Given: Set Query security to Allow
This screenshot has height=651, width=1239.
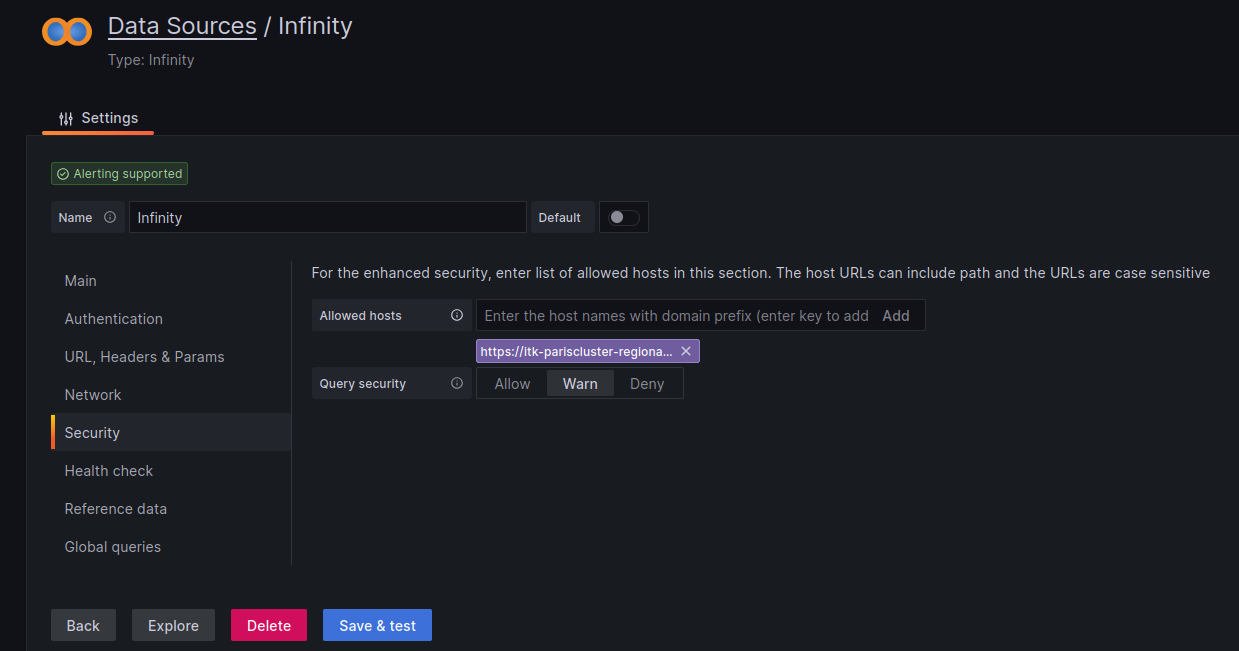Looking at the screenshot, I should pos(512,383).
